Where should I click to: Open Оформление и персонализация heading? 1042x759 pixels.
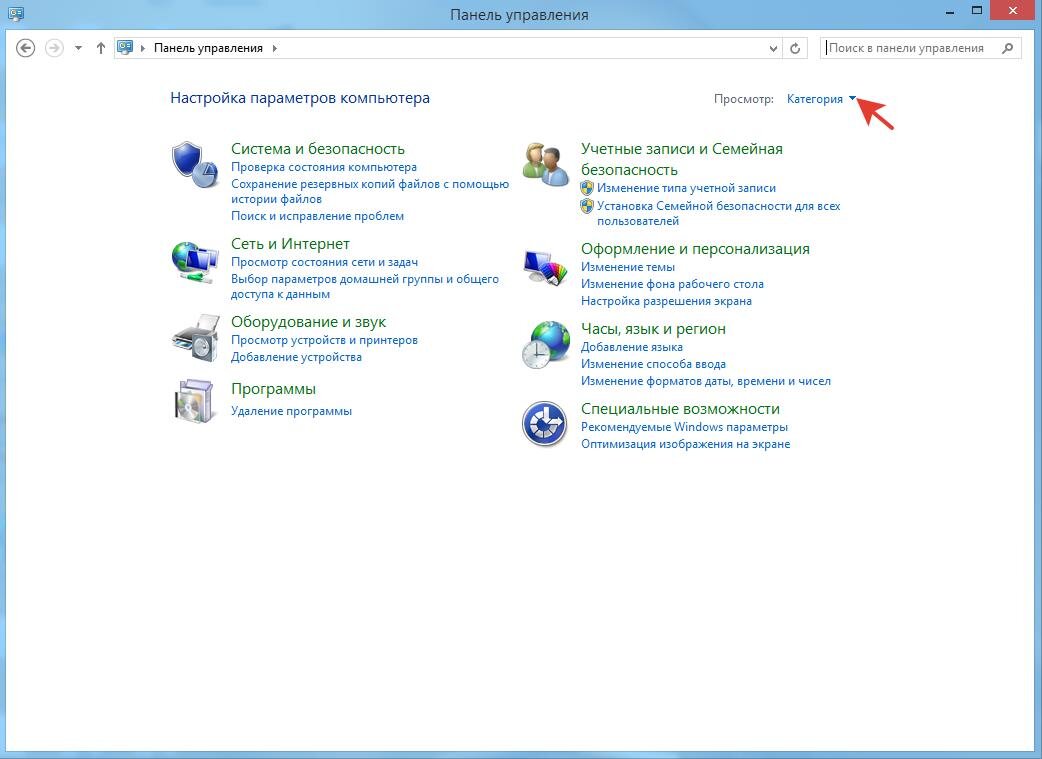(x=695, y=249)
